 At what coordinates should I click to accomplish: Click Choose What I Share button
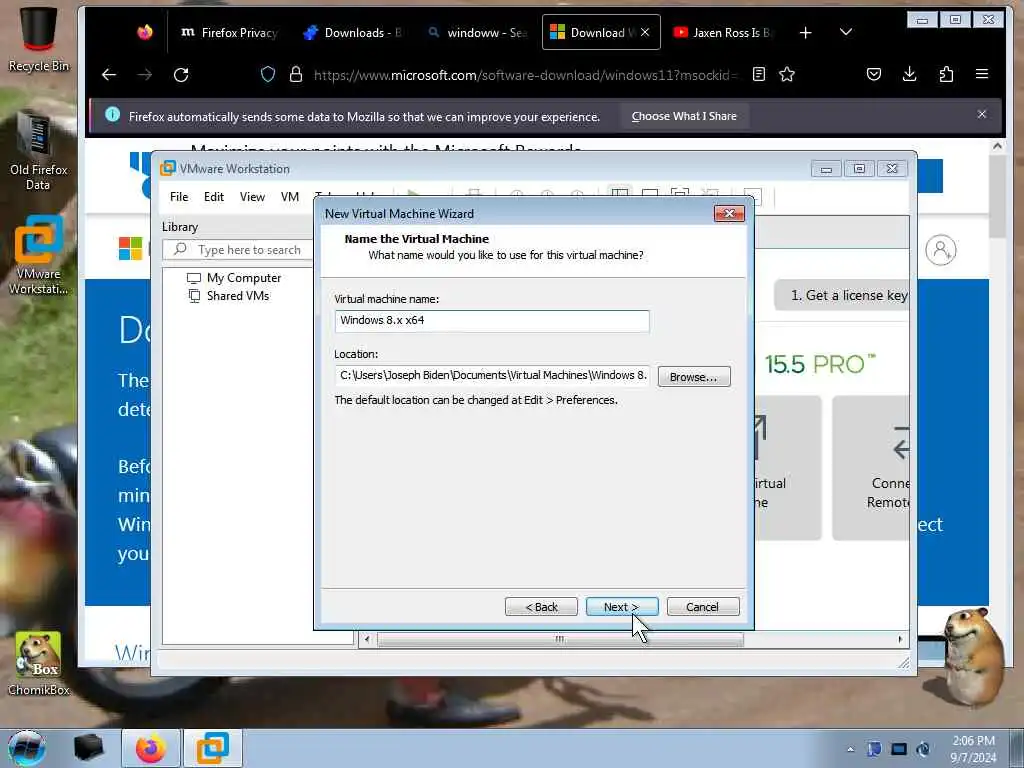[x=684, y=116]
